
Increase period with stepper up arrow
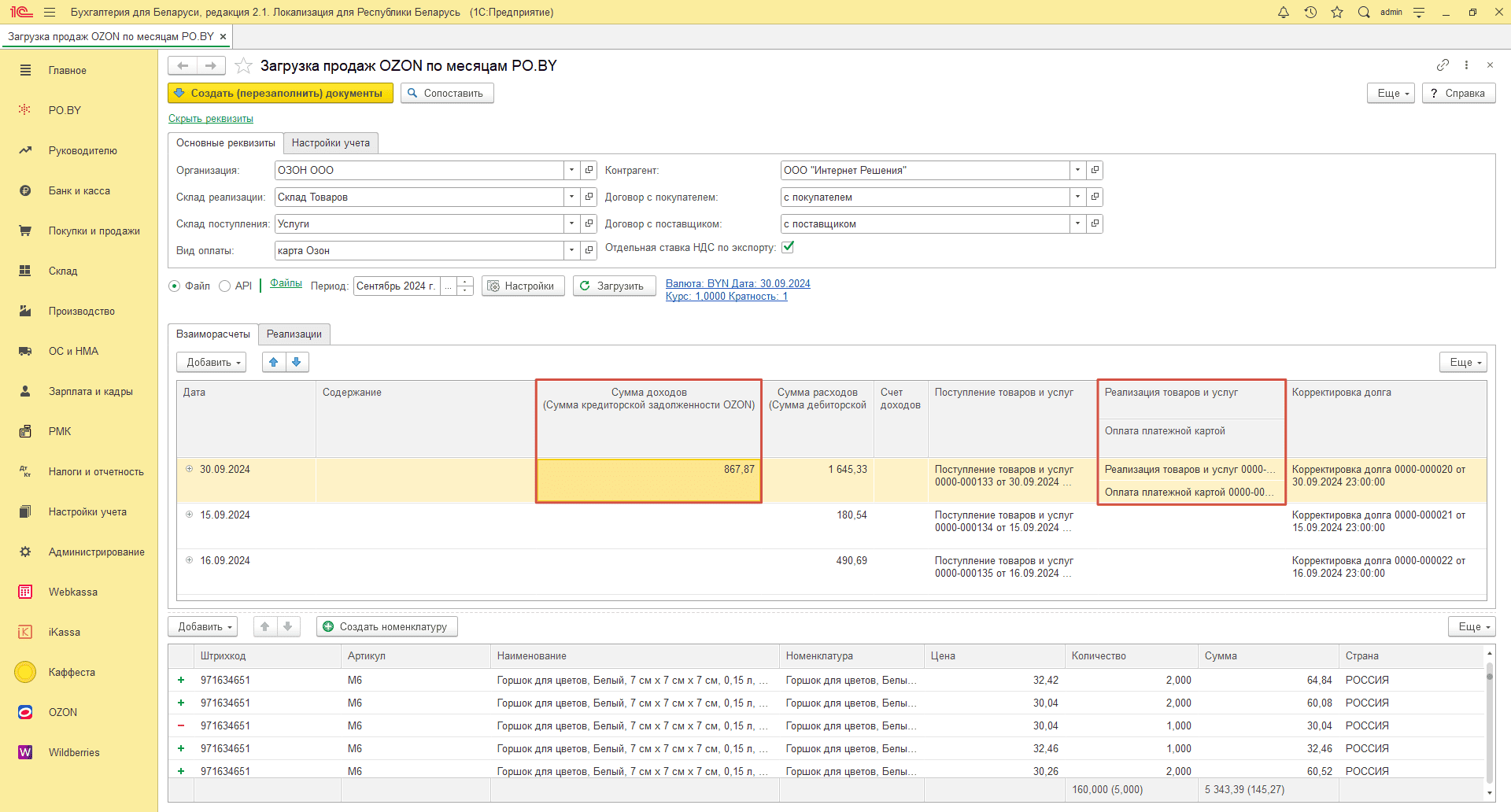click(x=465, y=282)
